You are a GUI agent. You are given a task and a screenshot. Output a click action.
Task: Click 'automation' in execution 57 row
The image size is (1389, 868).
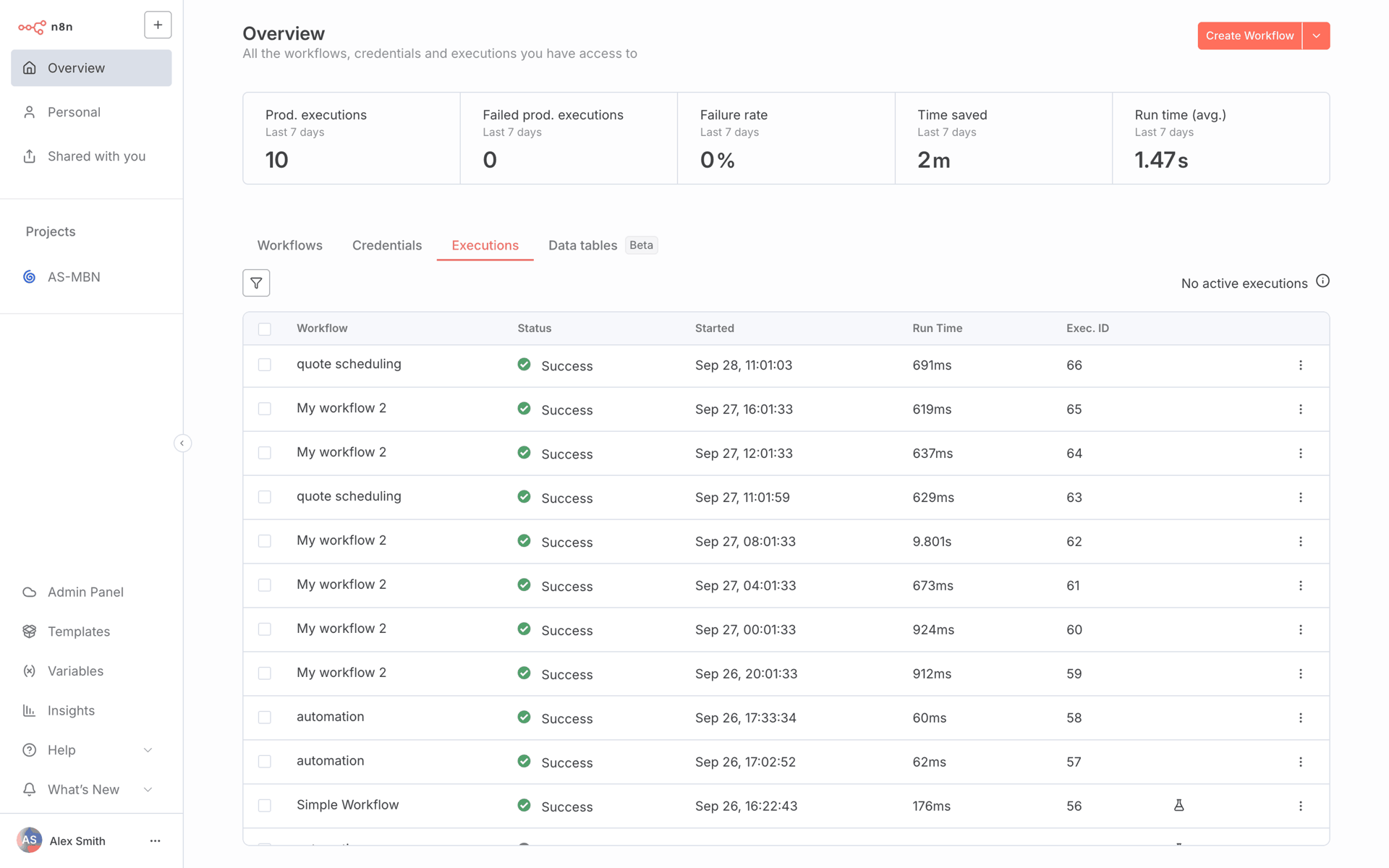click(x=330, y=761)
